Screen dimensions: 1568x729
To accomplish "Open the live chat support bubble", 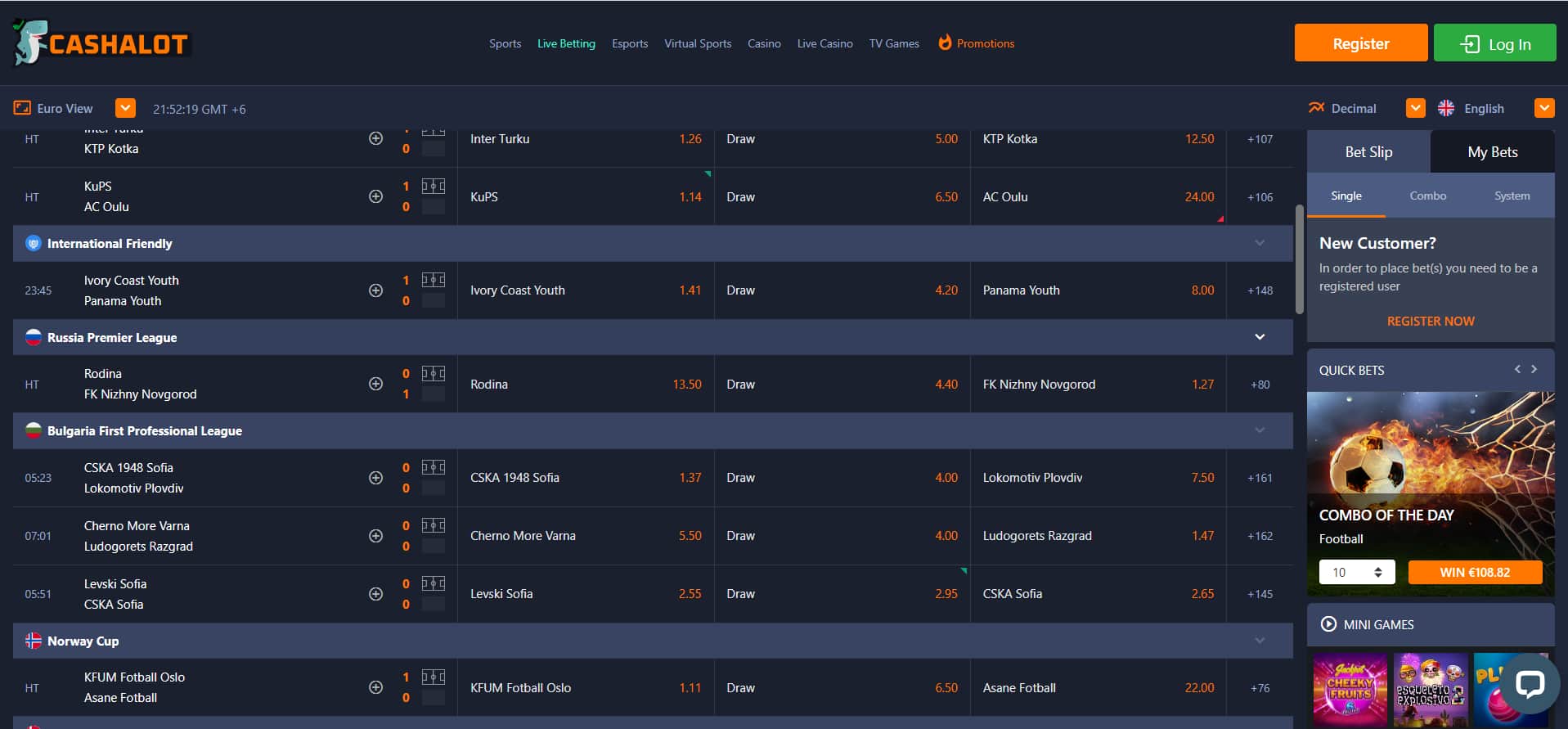I will coord(1529,684).
